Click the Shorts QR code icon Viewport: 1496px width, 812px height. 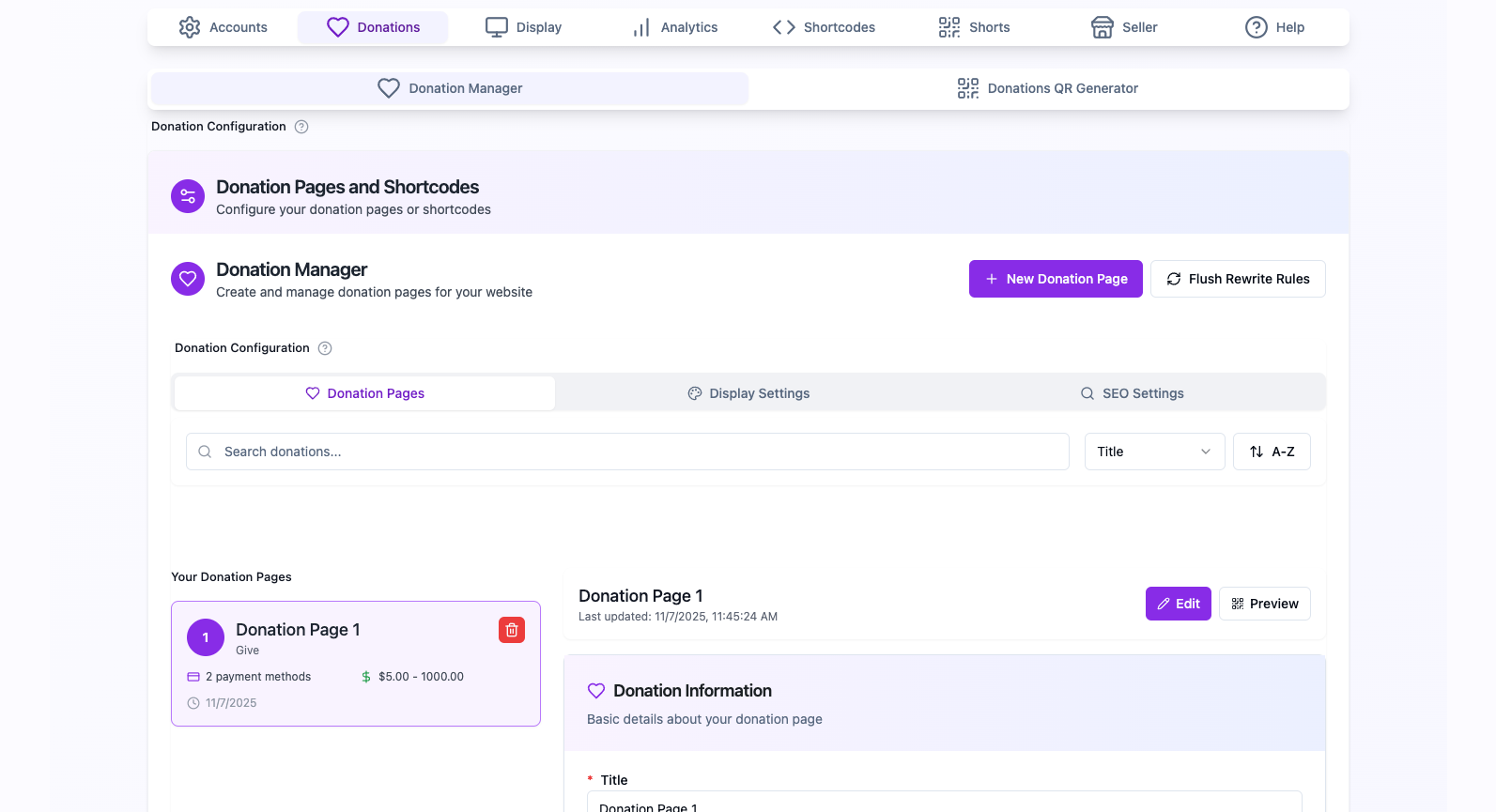click(x=949, y=27)
